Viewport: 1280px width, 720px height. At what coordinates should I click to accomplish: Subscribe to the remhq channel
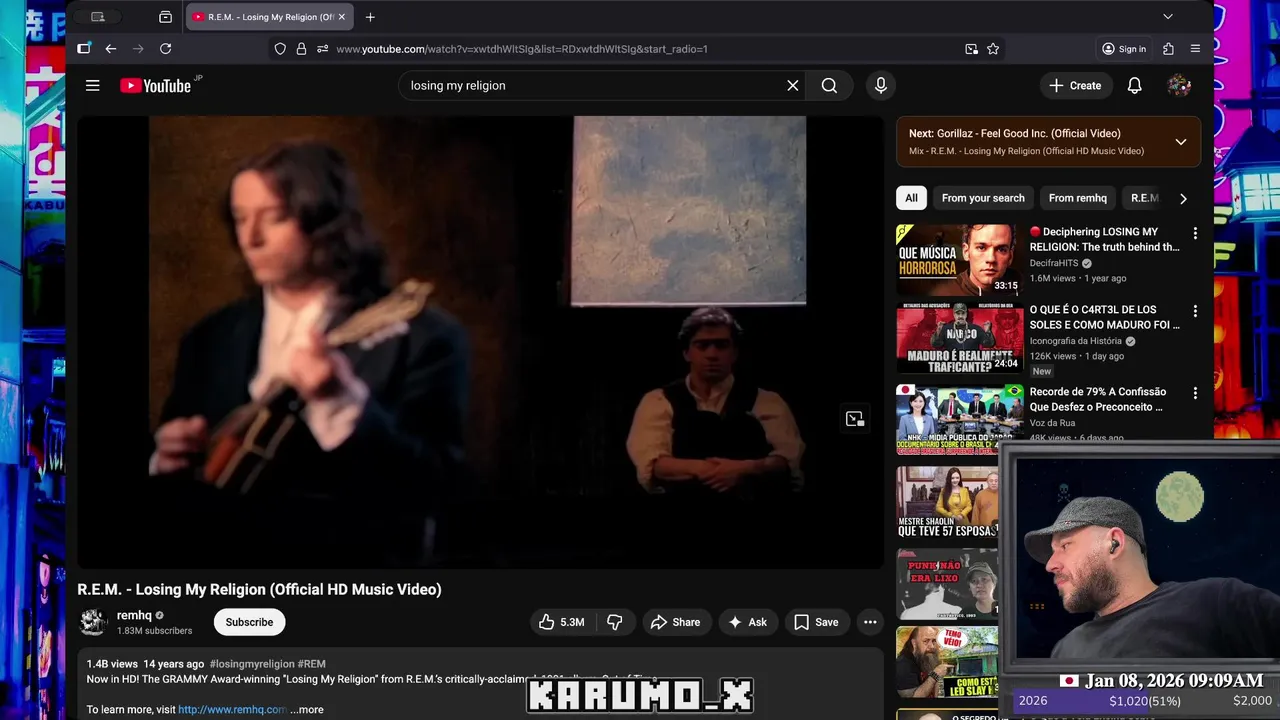(249, 622)
